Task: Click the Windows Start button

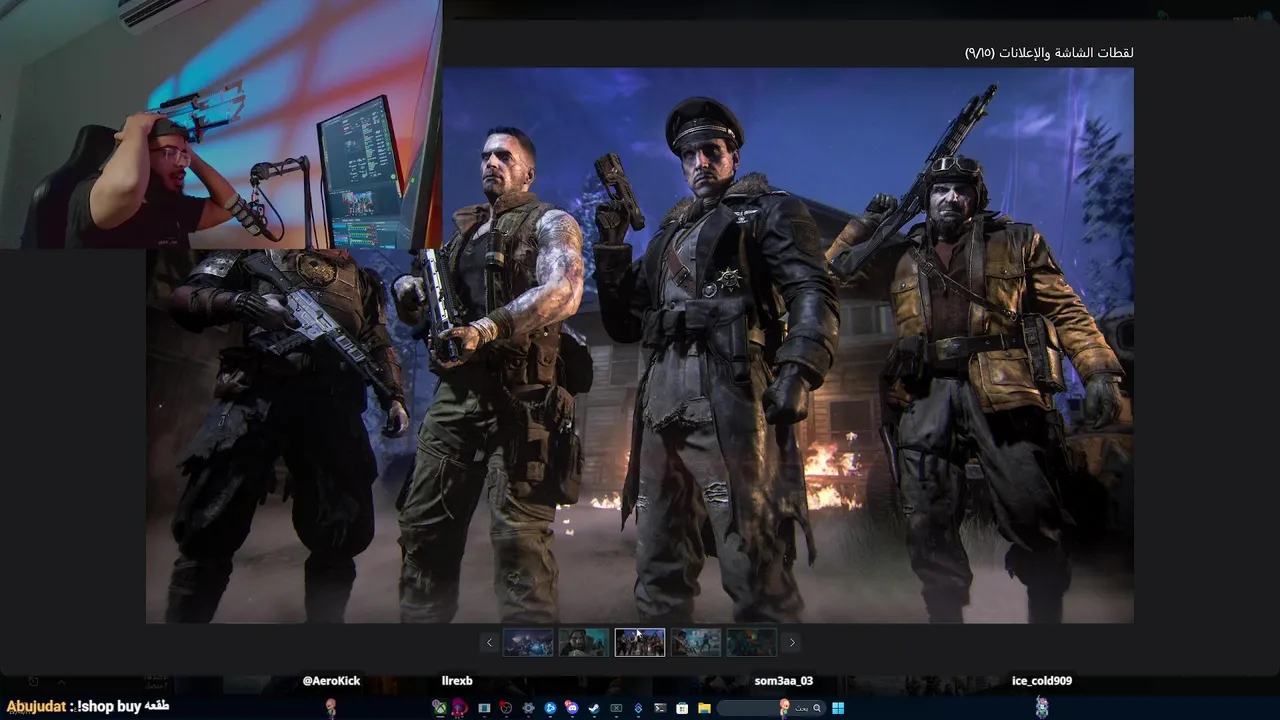Action: pyautogui.click(x=838, y=708)
